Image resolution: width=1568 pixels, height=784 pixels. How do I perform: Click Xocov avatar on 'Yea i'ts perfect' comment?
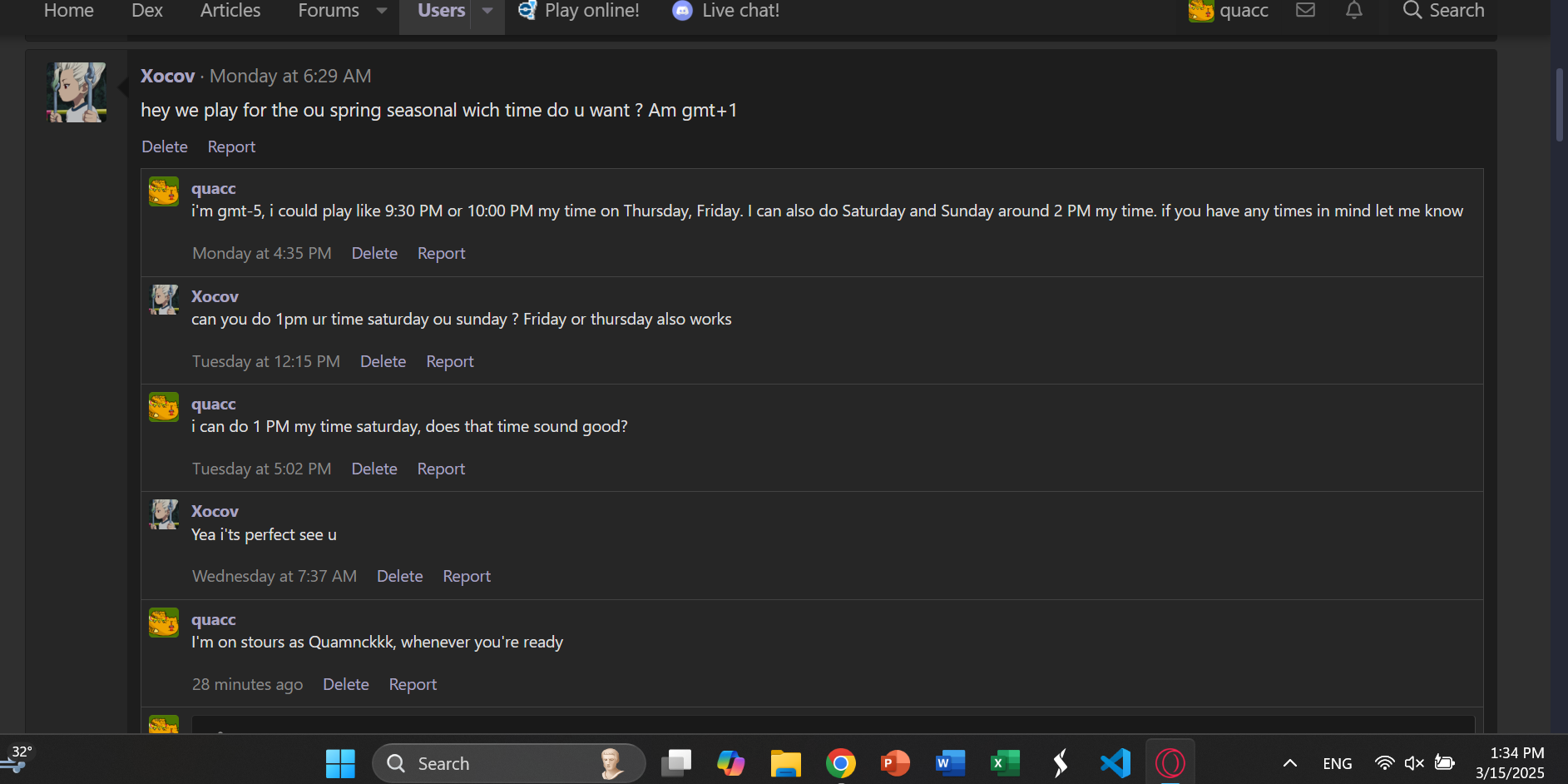pyautogui.click(x=164, y=514)
